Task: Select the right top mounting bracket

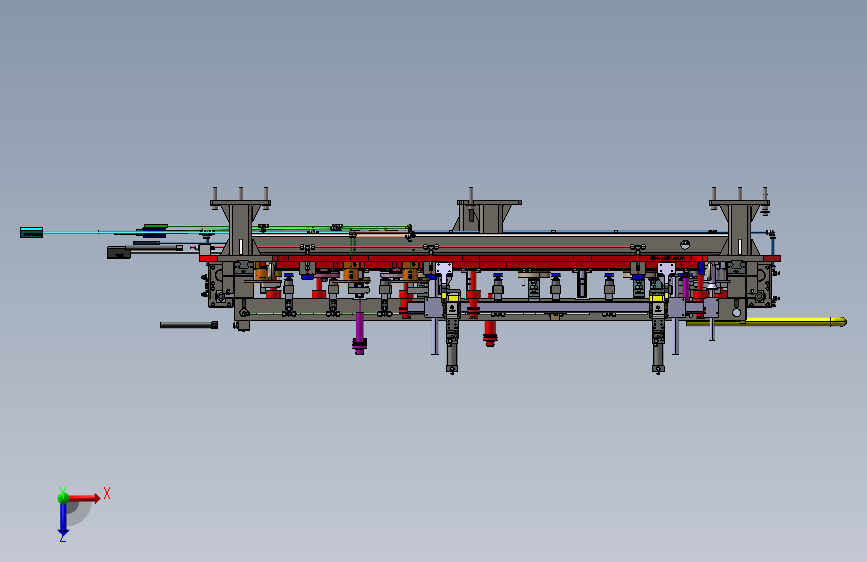Action: [x=740, y=227]
